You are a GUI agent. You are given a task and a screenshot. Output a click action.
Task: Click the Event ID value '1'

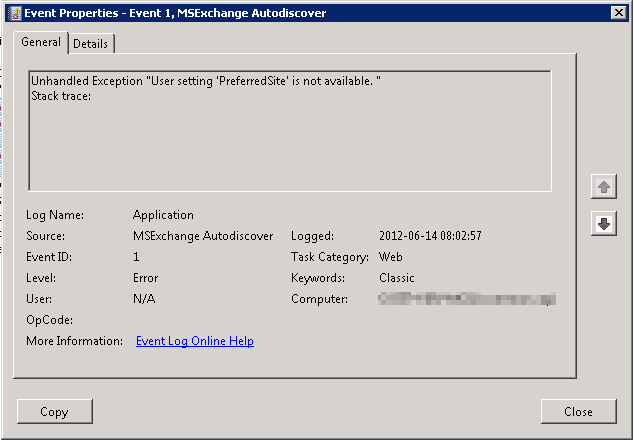tap(136, 257)
